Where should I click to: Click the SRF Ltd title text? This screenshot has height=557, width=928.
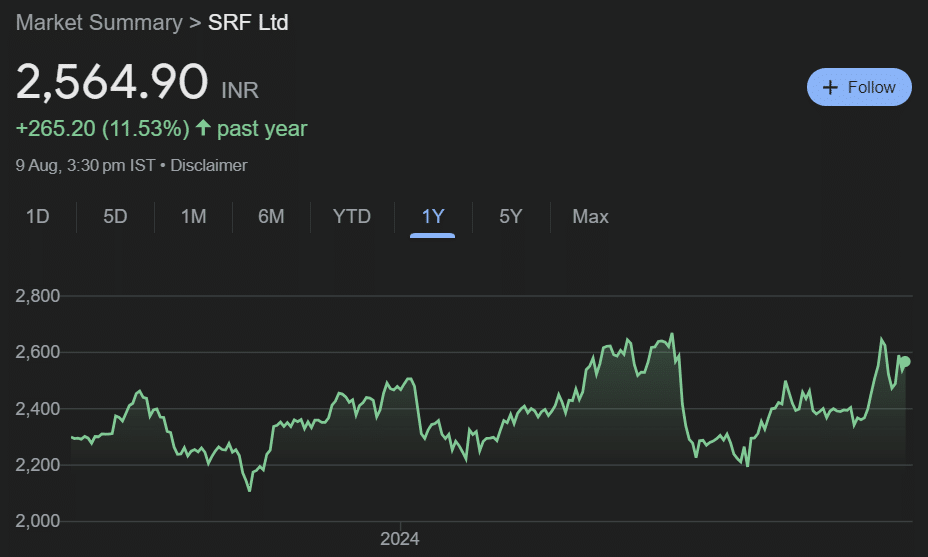pos(248,22)
